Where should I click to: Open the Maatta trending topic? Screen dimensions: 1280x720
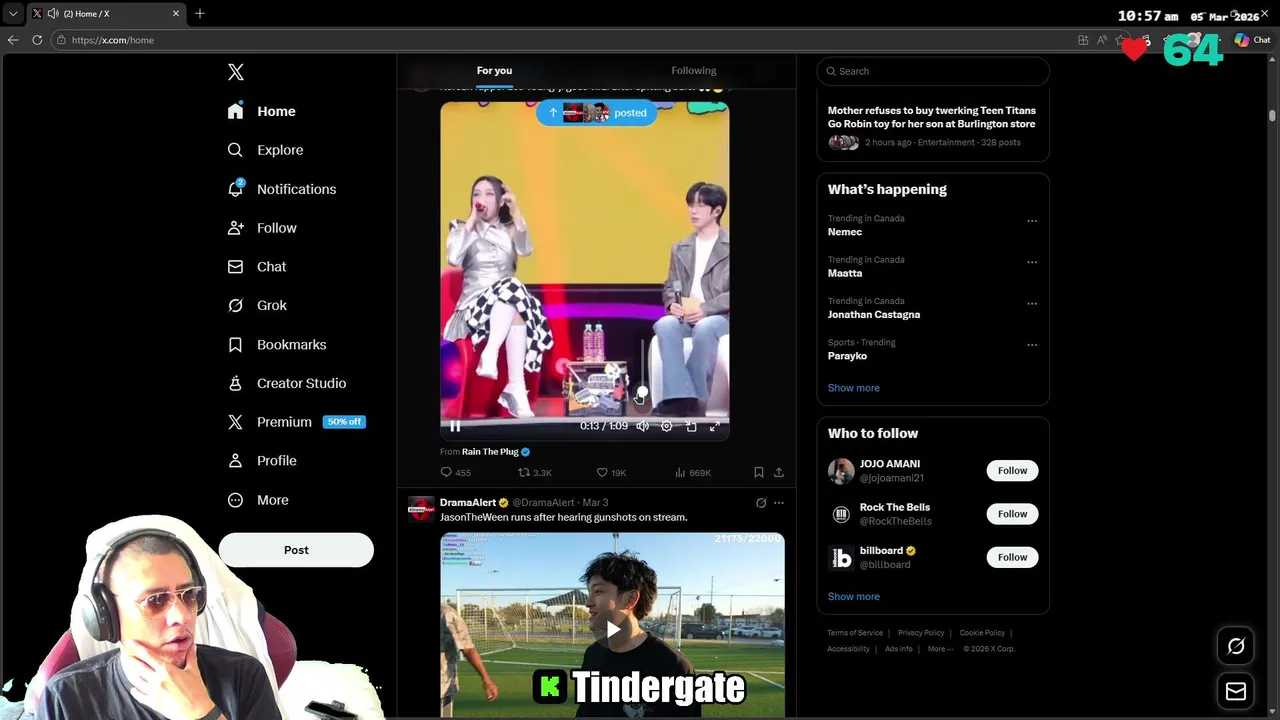point(845,273)
